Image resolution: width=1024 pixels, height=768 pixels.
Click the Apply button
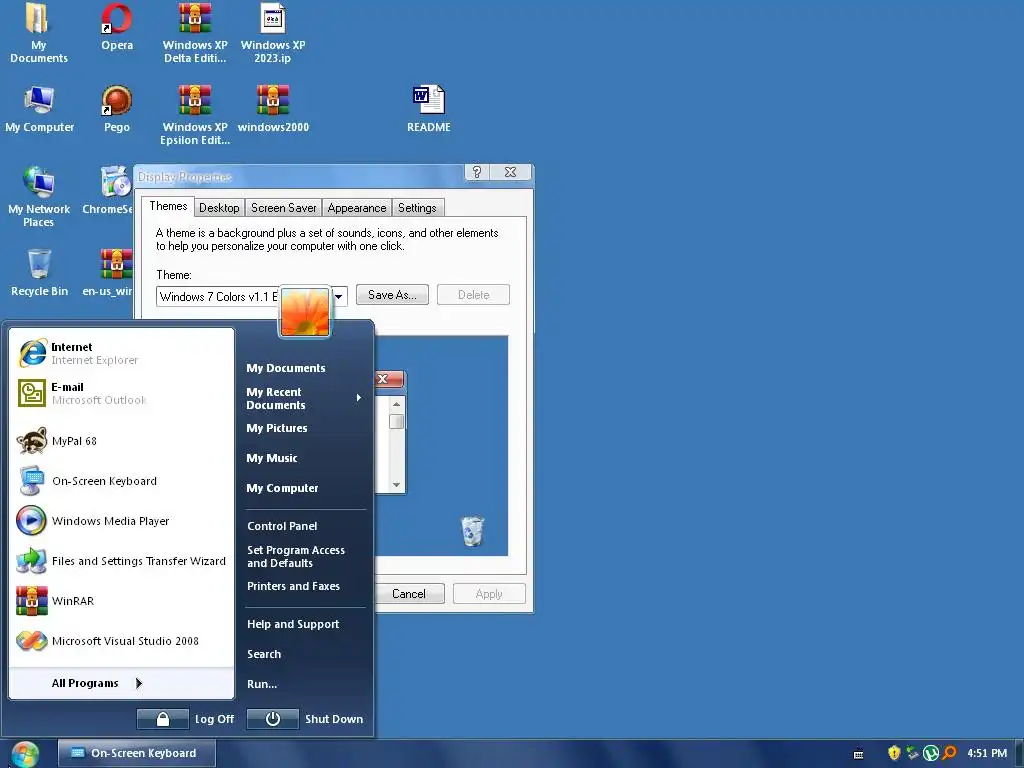point(489,594)
